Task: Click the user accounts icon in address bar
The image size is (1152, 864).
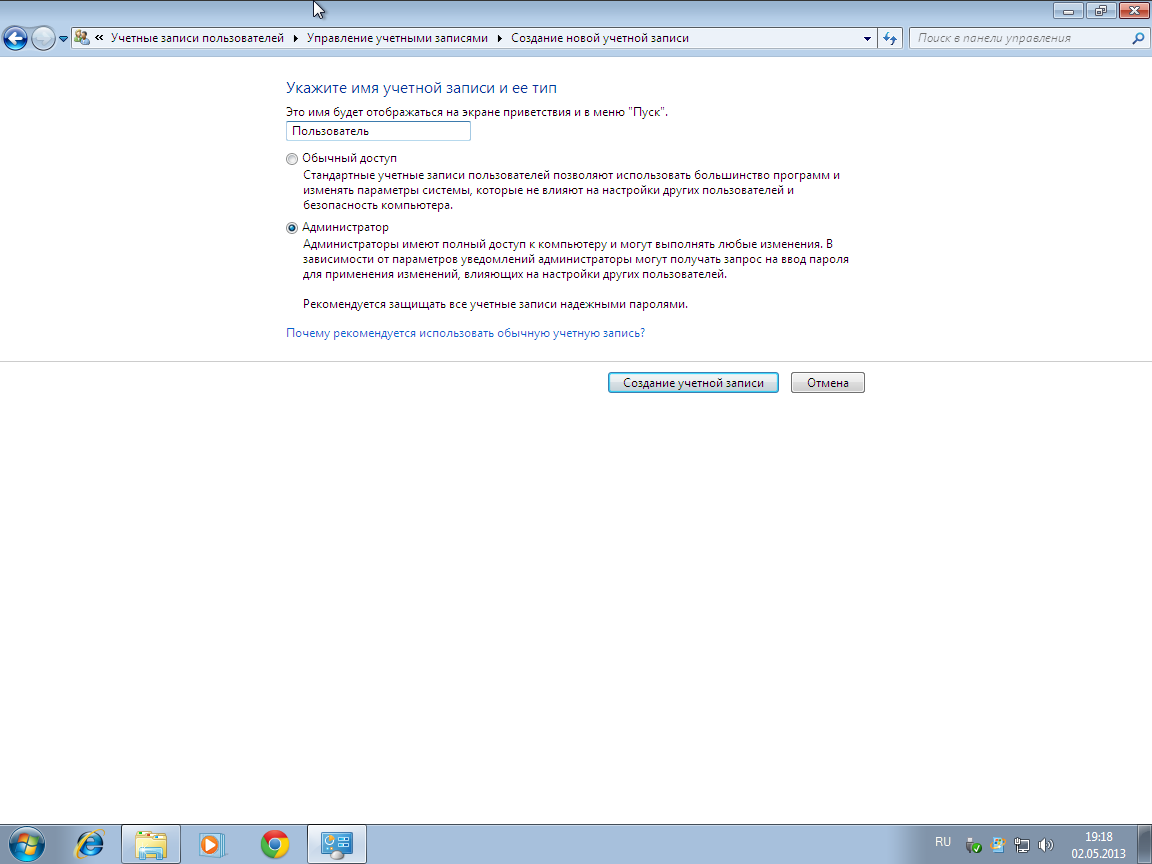Action: coord(82,37)
